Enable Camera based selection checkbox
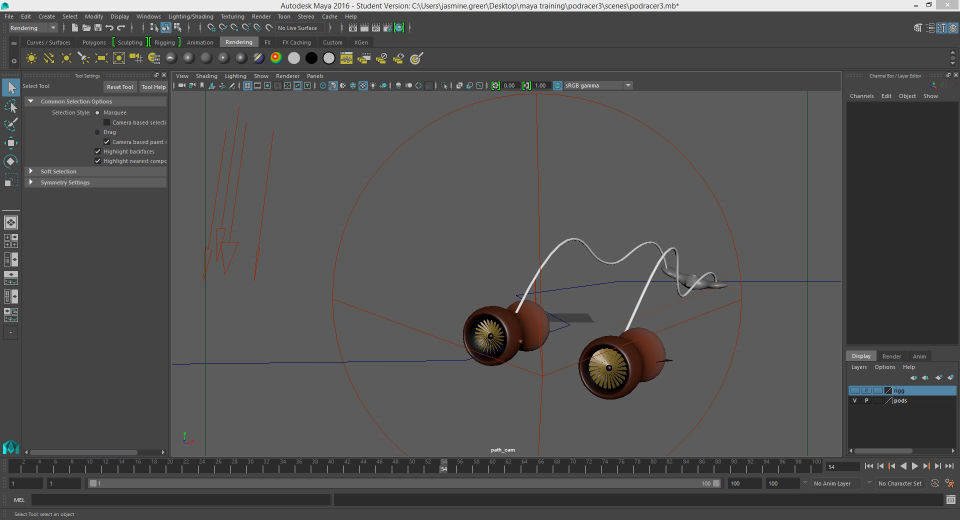Viewport: 960px width, 520px height. (x=107, y=122)
